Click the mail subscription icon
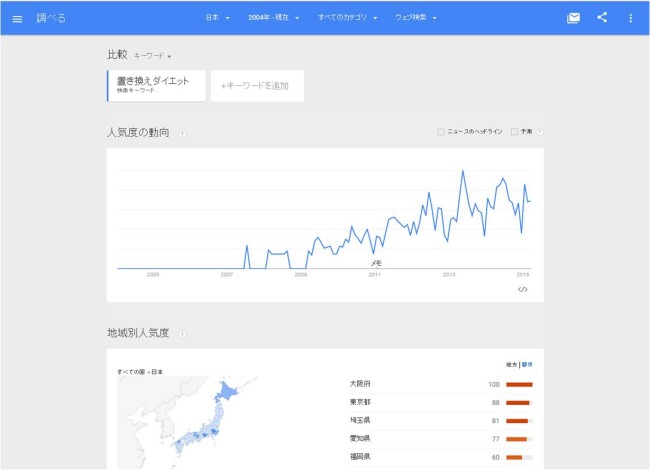This screenshot has height=470, width=650. coord(573,18)
